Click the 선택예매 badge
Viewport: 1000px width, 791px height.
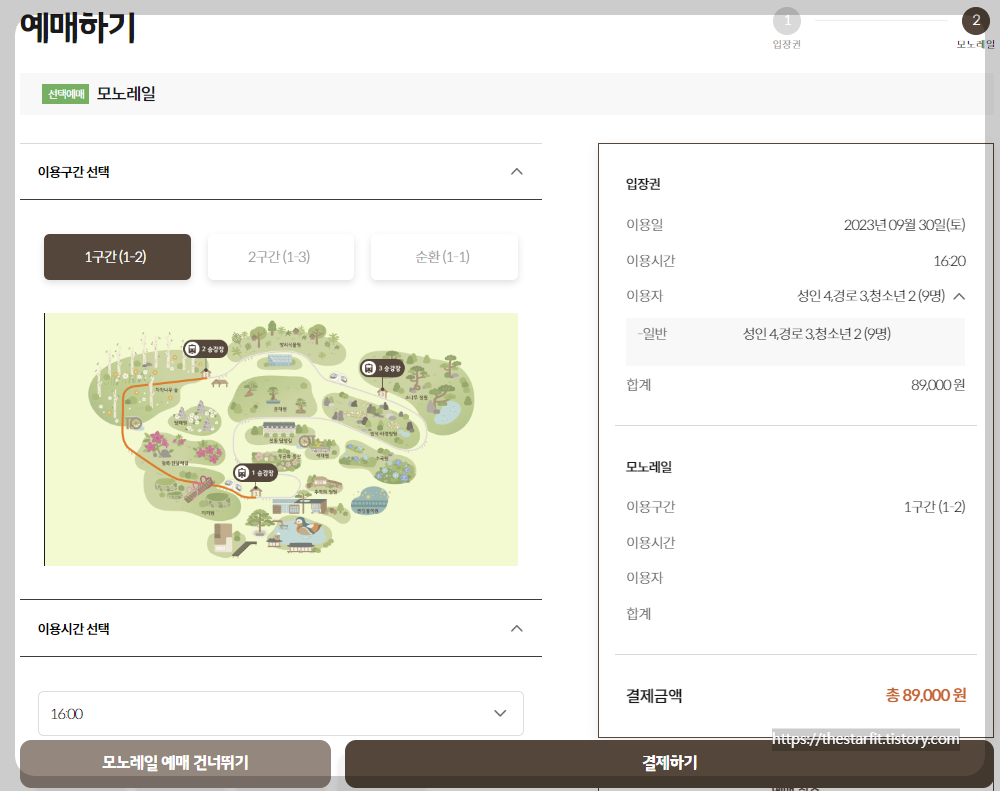click(x=65, y=93)
